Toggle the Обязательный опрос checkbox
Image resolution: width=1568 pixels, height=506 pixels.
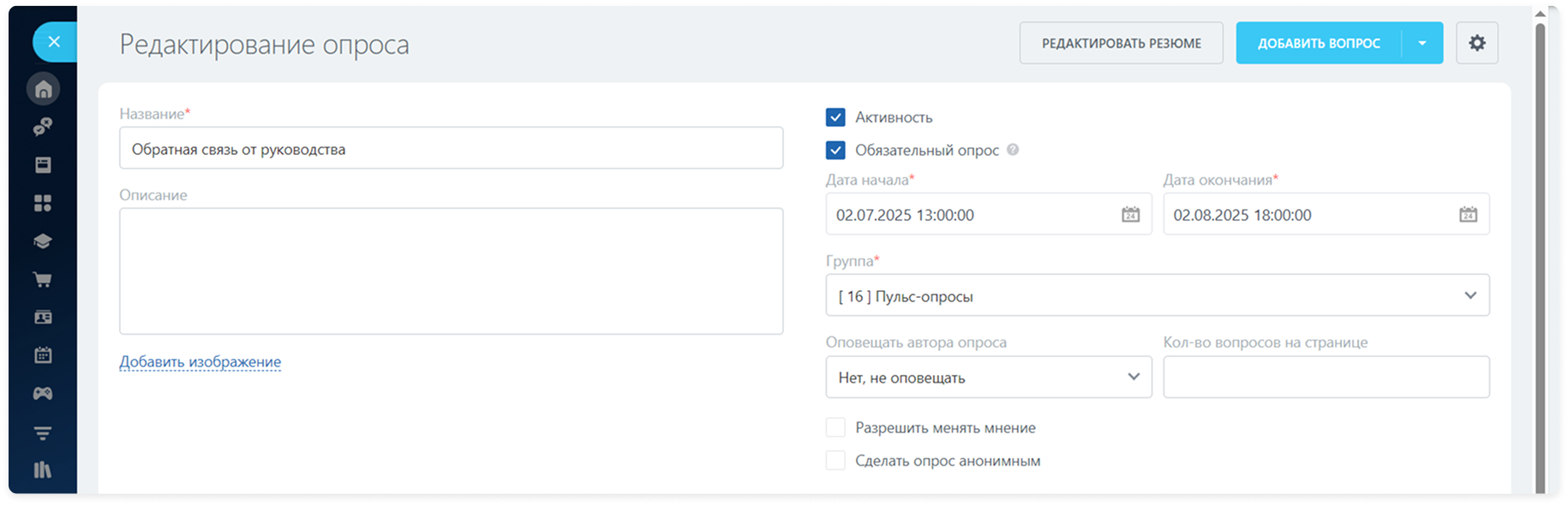(x=835, y=151)
